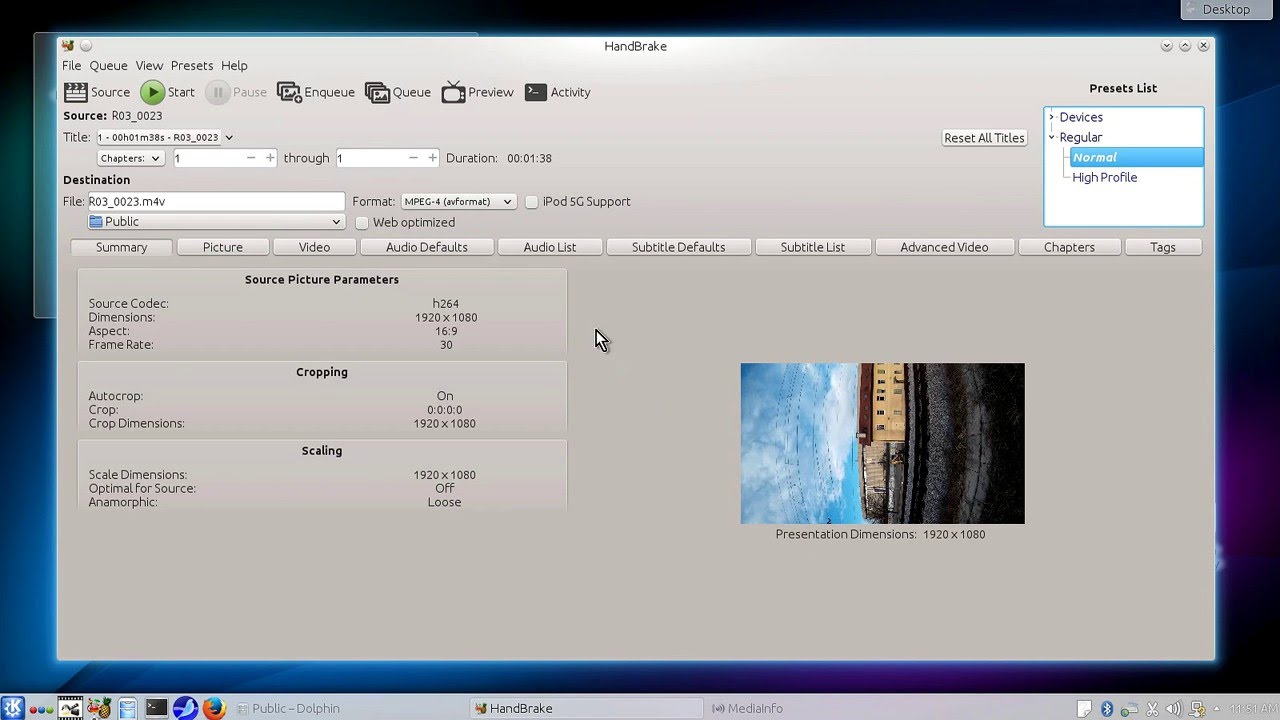This screenshot has width=1280, height=720.
Task: Open the View menu
Action: (x=149, y=66)
